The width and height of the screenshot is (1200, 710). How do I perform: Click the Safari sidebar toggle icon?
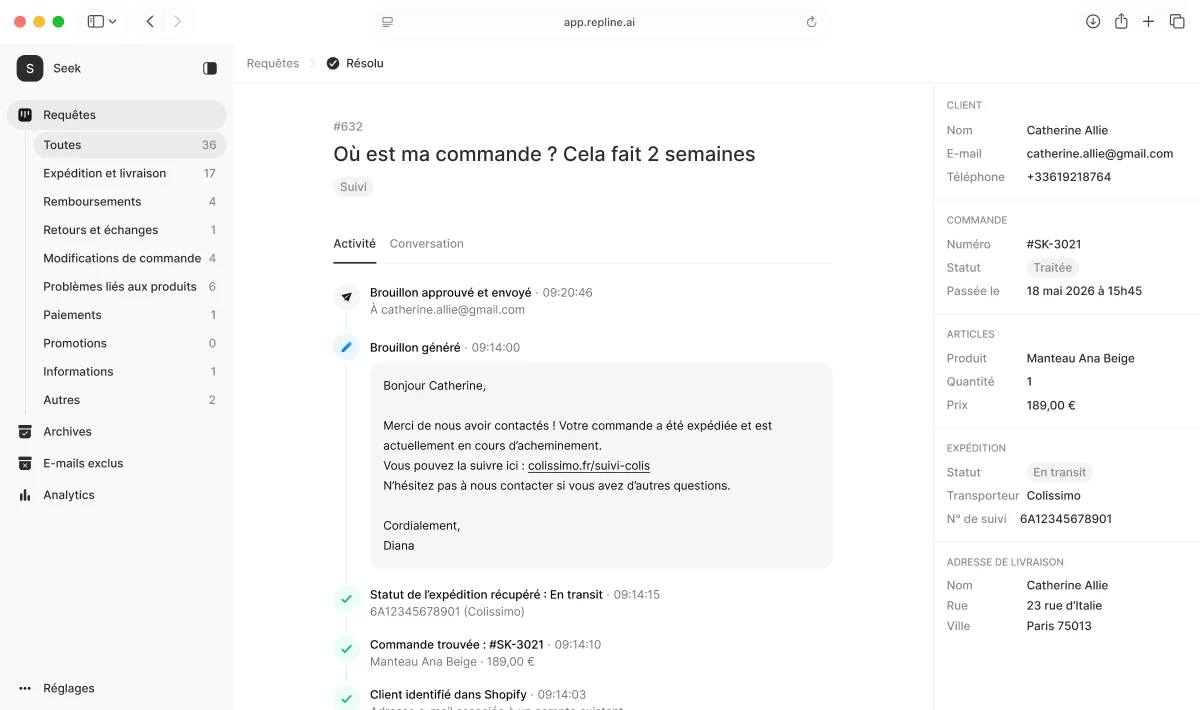(x=95, y=21)
